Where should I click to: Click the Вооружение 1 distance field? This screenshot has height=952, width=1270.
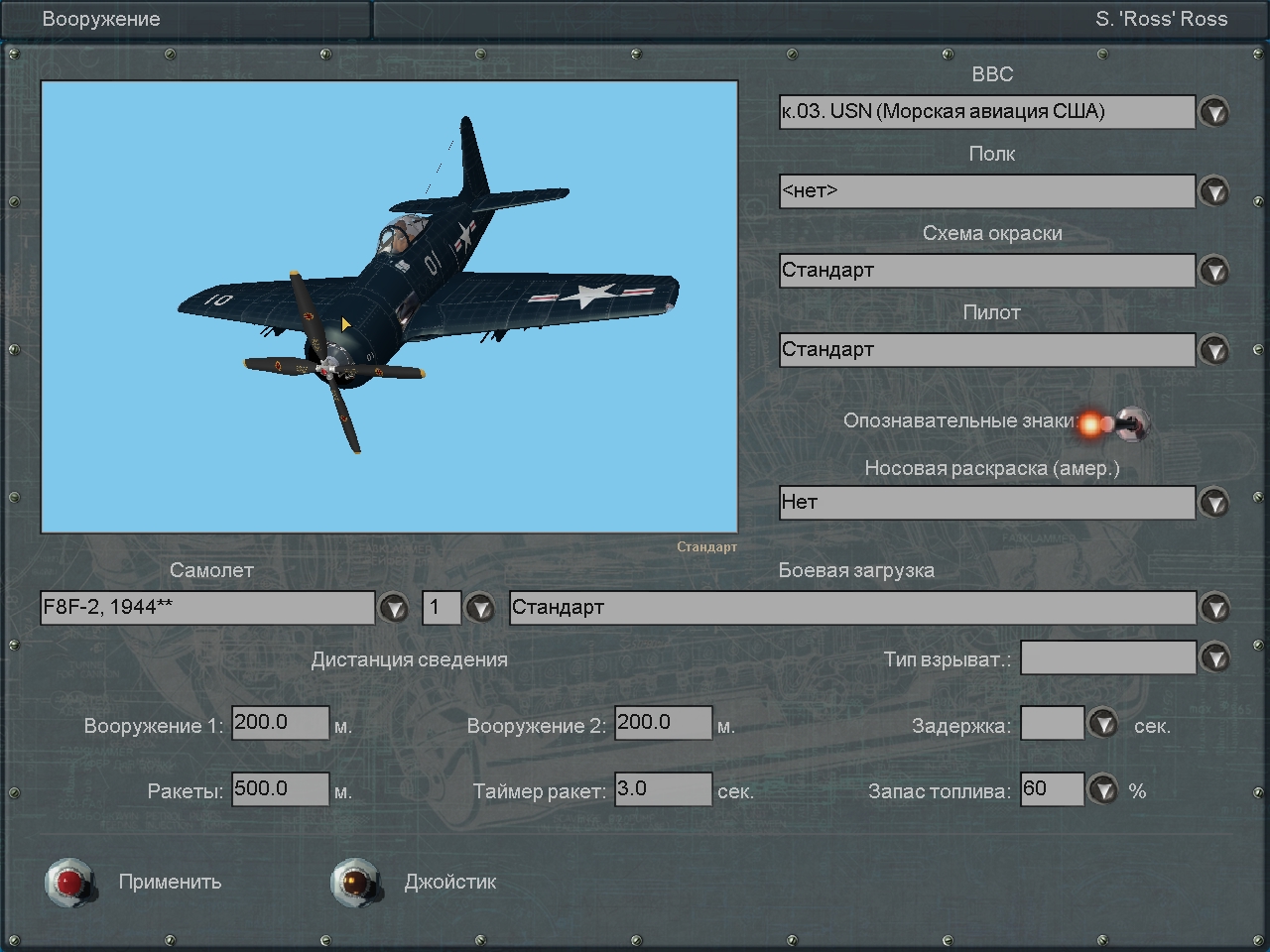coord(280,723)
